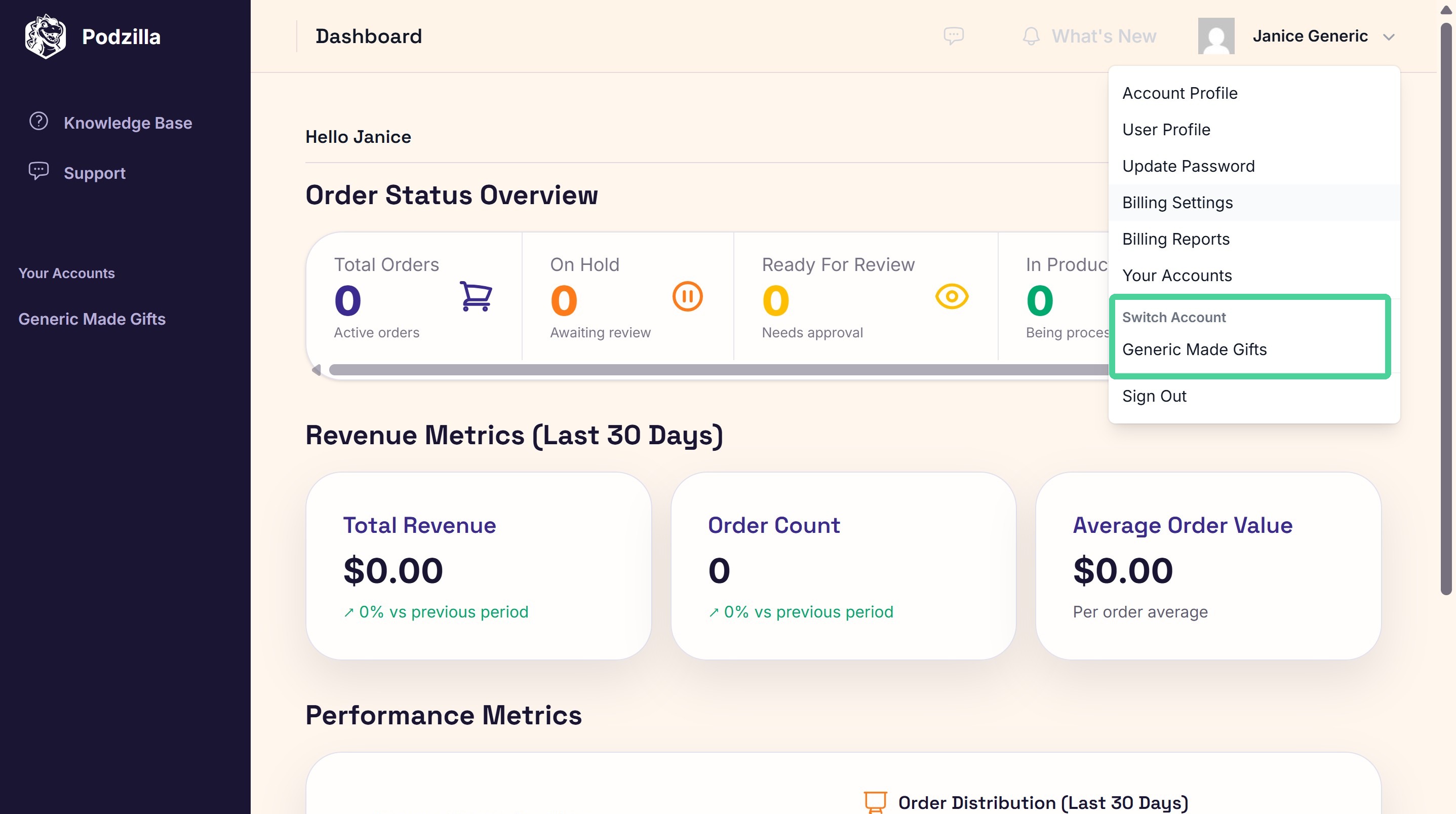Open the header chat message icon
Viewport: 1456px width, 814px height.
pyautogui.click(x=954, y=36)
